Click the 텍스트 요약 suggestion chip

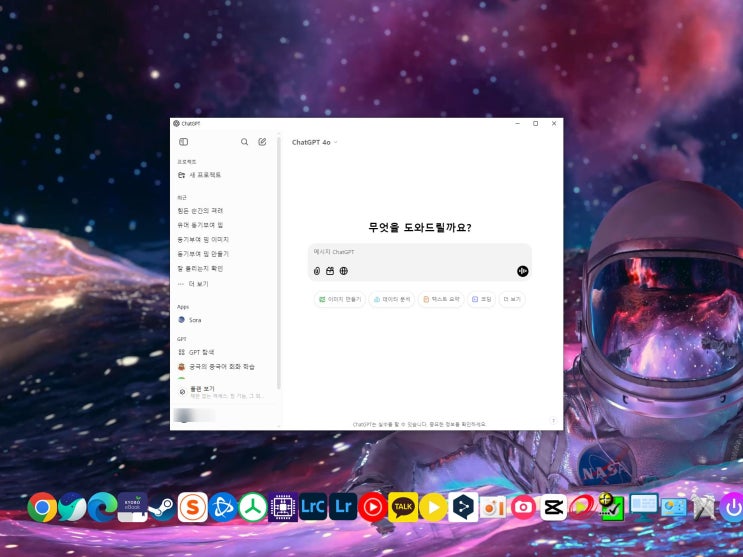pyautogui.click(x=441, y=300)
